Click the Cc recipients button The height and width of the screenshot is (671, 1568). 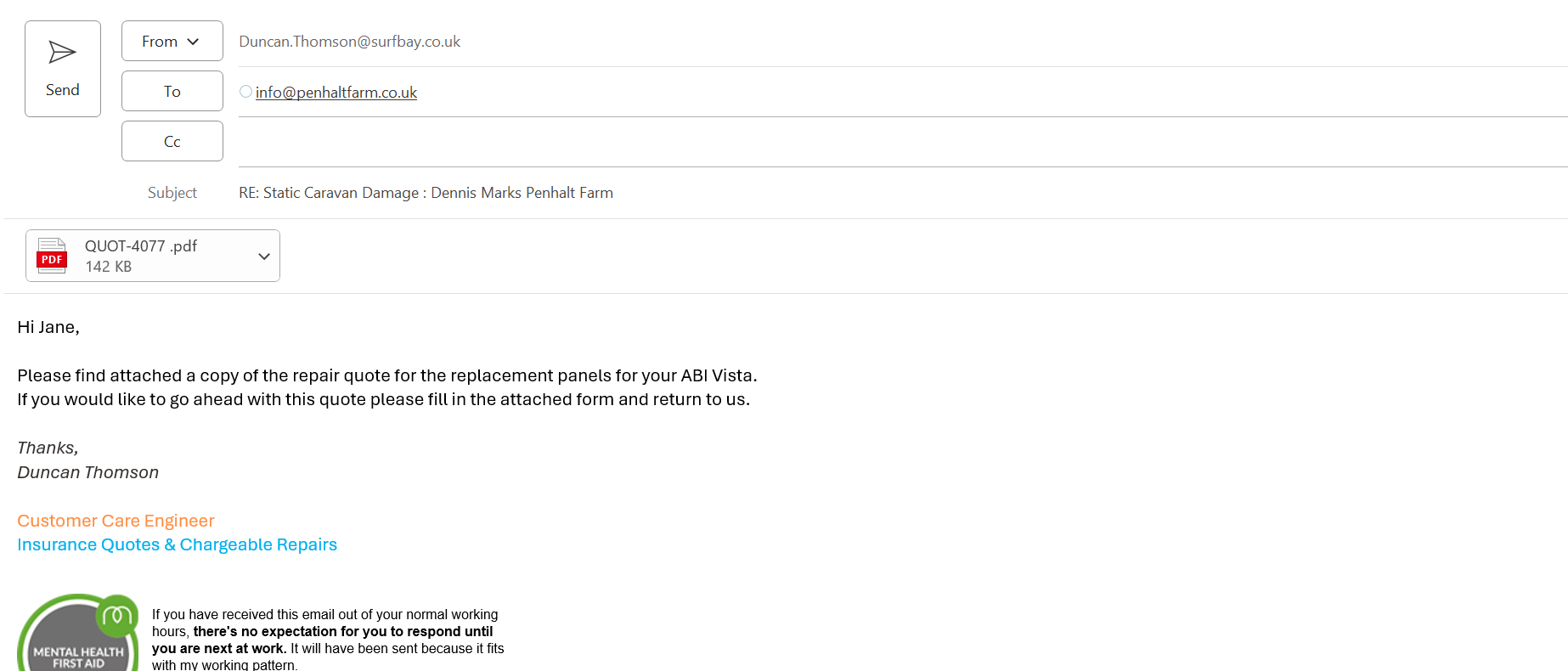point(172,142)
